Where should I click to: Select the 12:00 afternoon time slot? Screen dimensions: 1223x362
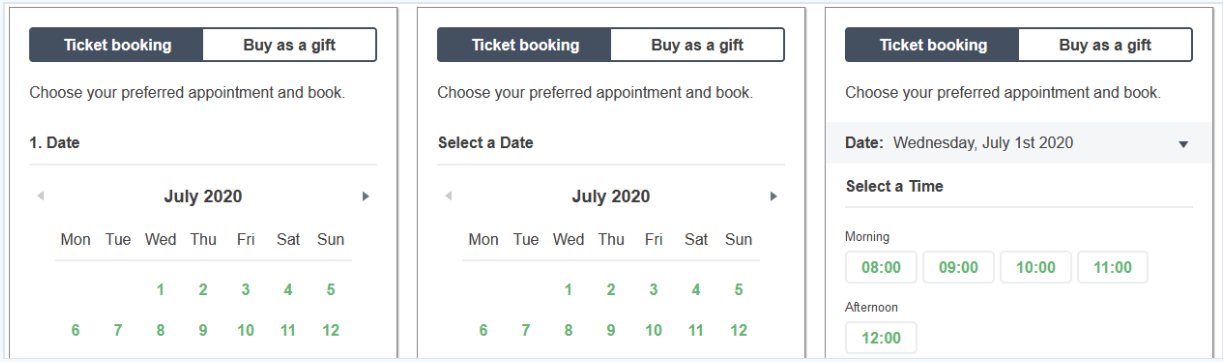(x=882, y=338)
